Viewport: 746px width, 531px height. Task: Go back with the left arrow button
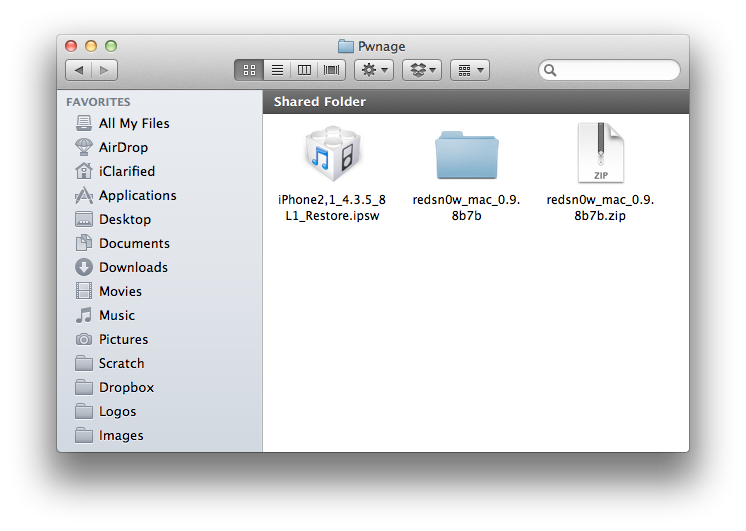click(79, 70)
